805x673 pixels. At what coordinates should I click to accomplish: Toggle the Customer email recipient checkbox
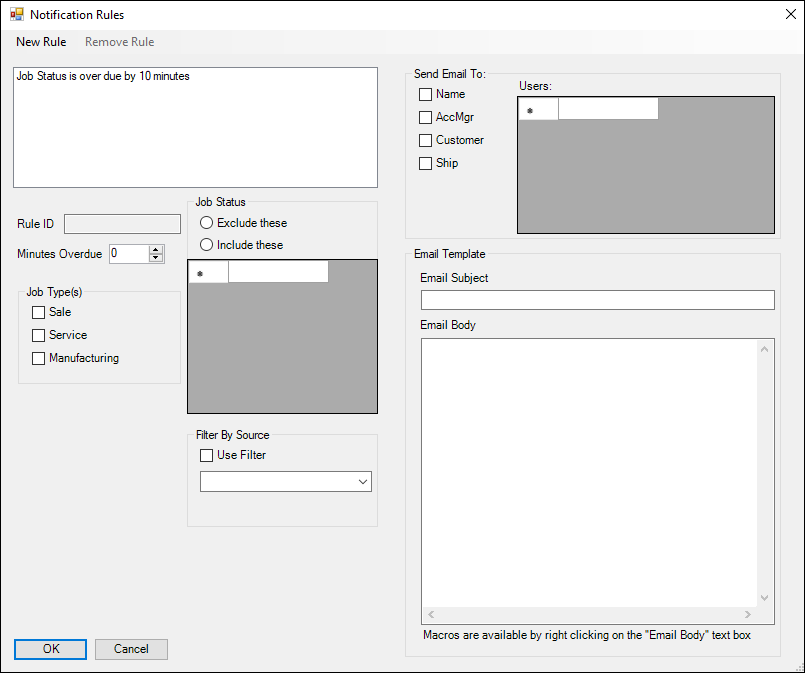[x=426, y=141]
